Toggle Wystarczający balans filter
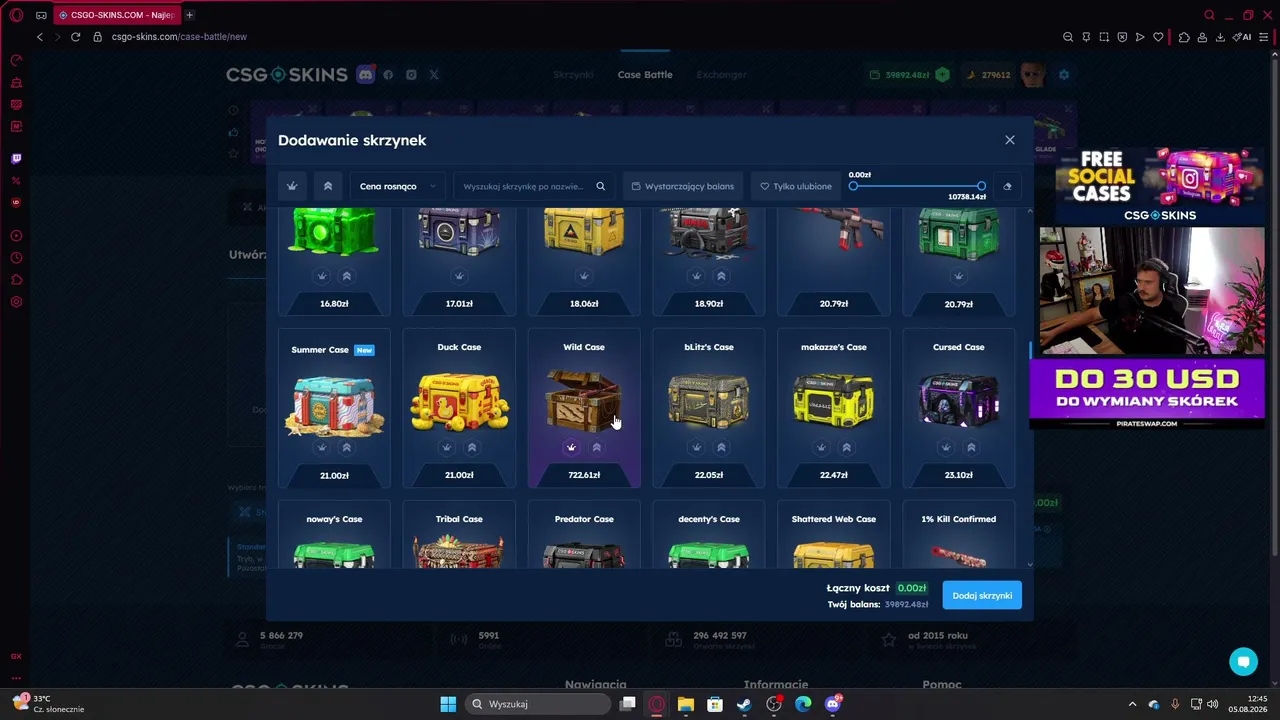The image size is (1280, 720). tap(683, 186)
